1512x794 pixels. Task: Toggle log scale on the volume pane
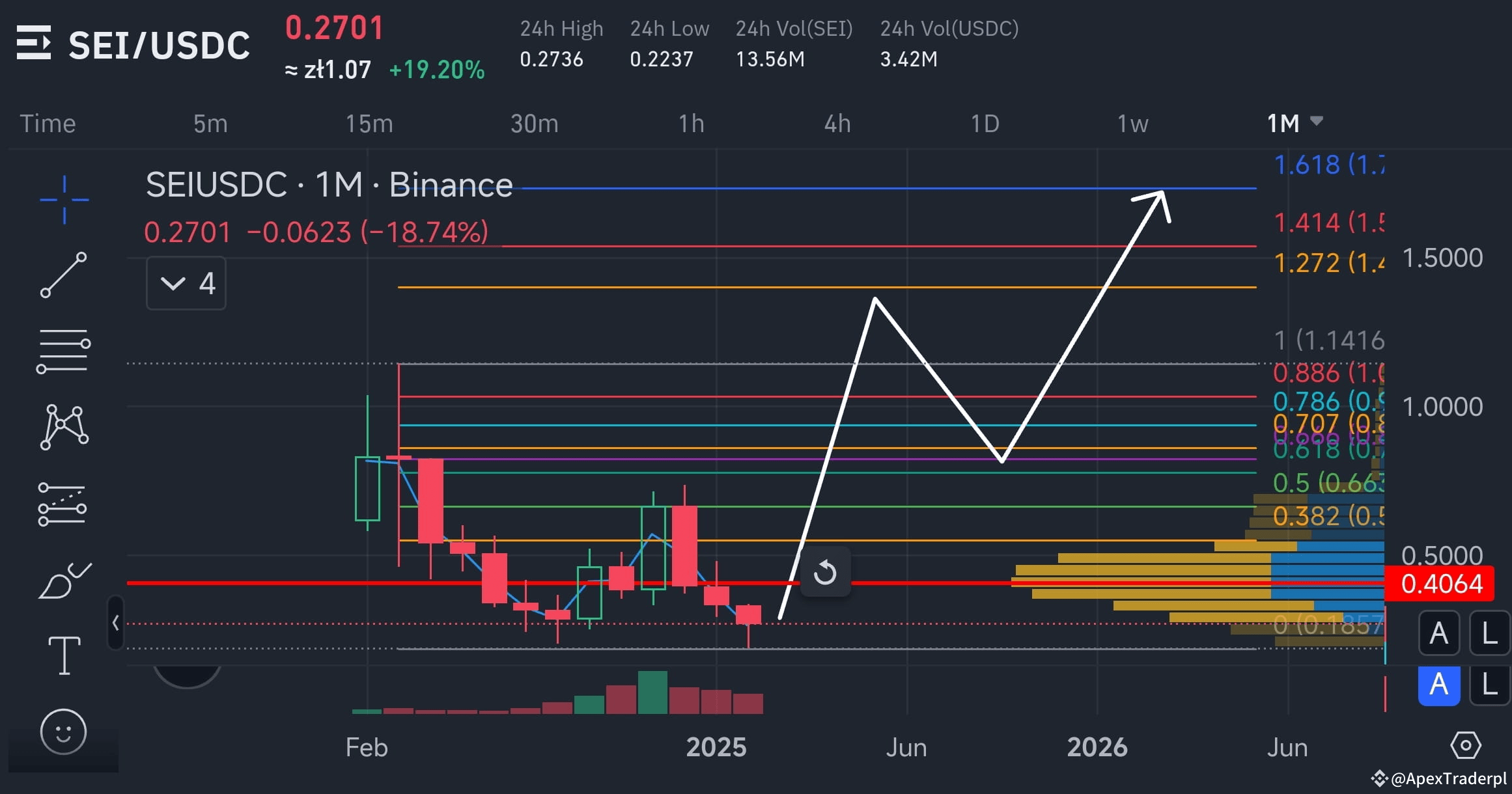pos(1489,685)
